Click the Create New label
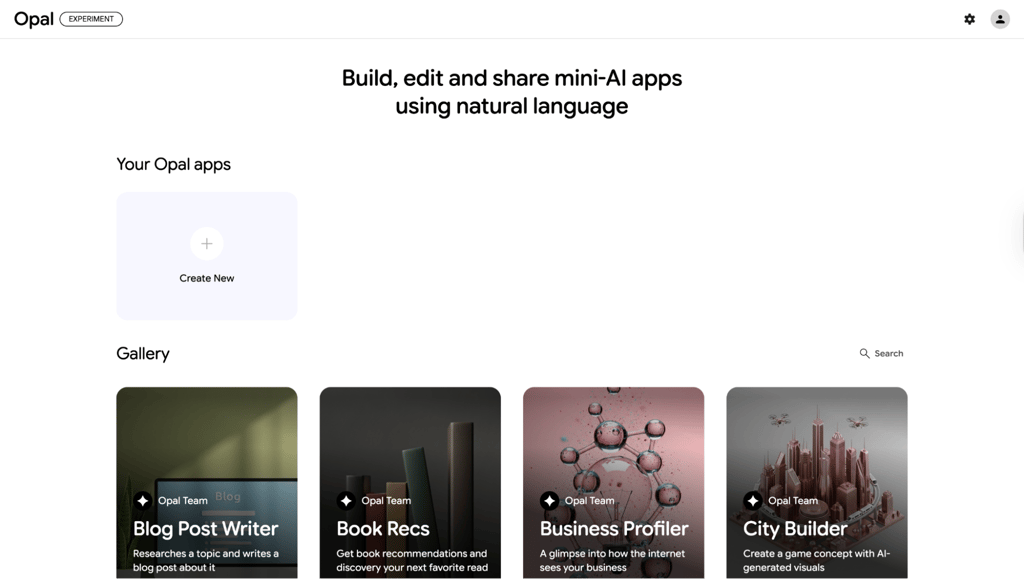 [206, 278]
